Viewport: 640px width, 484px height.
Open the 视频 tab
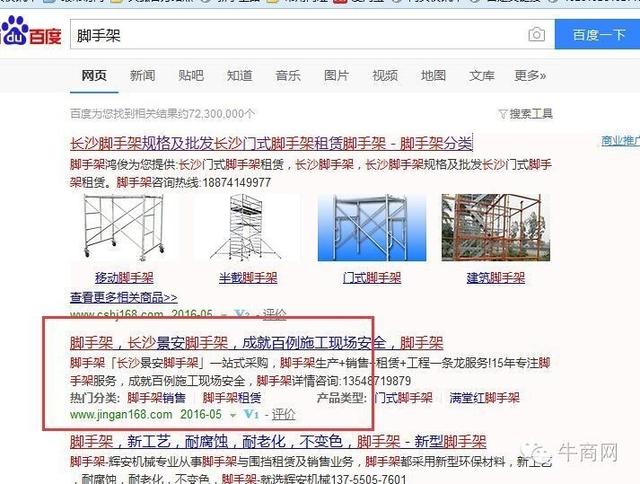(x=385, y=75)
